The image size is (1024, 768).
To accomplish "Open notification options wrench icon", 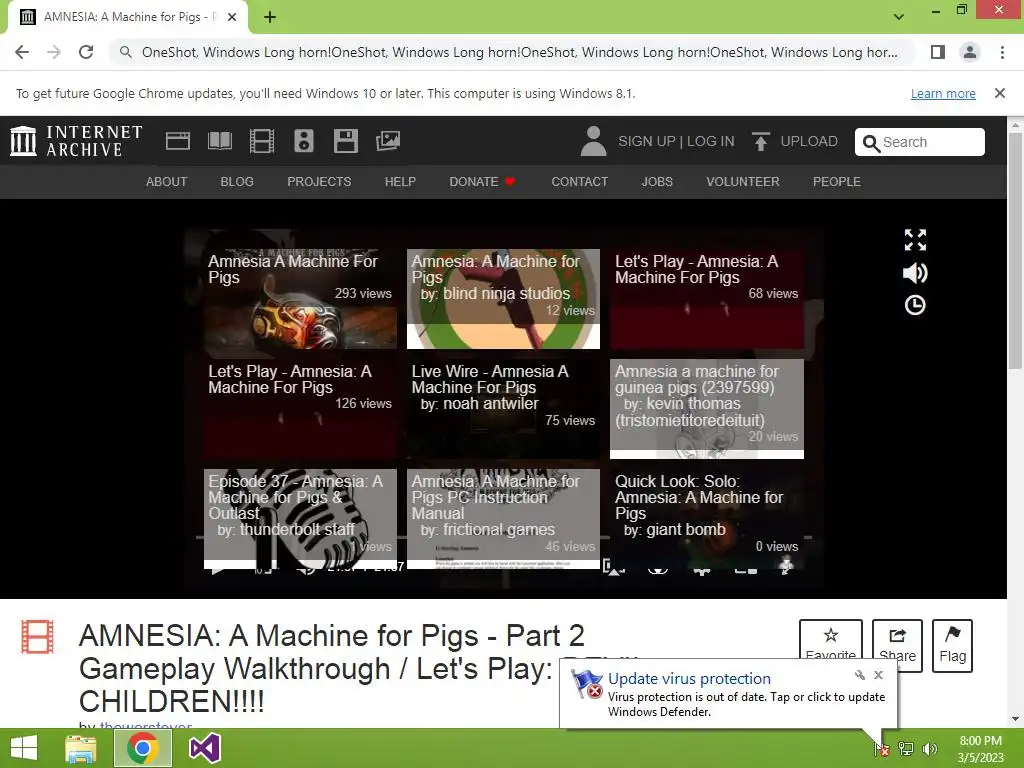I will pos(859,675).
